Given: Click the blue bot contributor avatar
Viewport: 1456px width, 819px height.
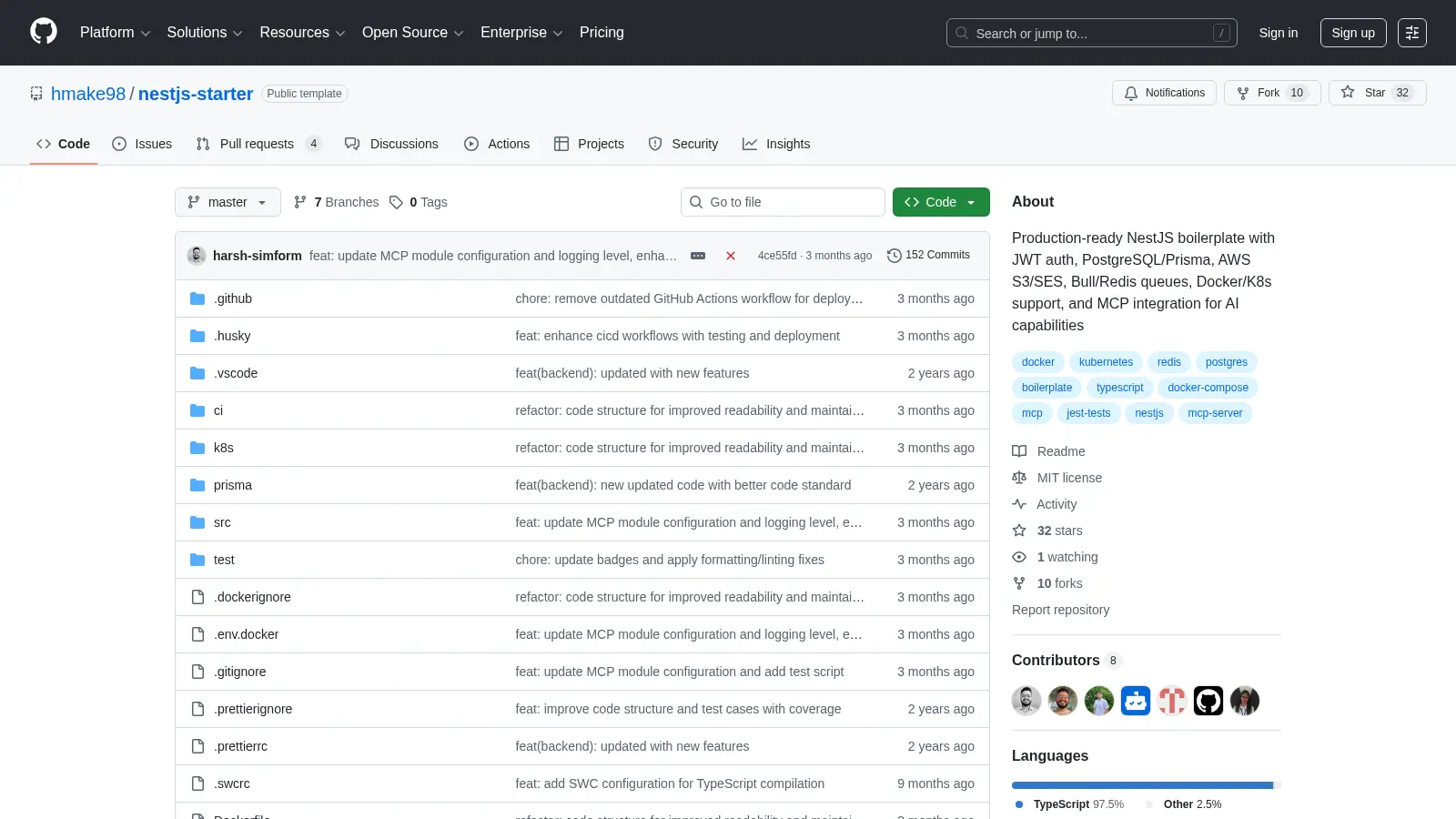Looking at the screenshot, I should 1136,701.
